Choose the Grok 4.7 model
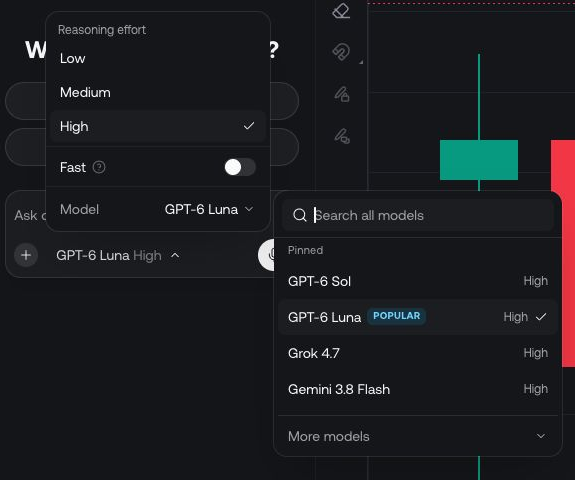The width and height of the screenshot is (575, 480). pos(418,353)
